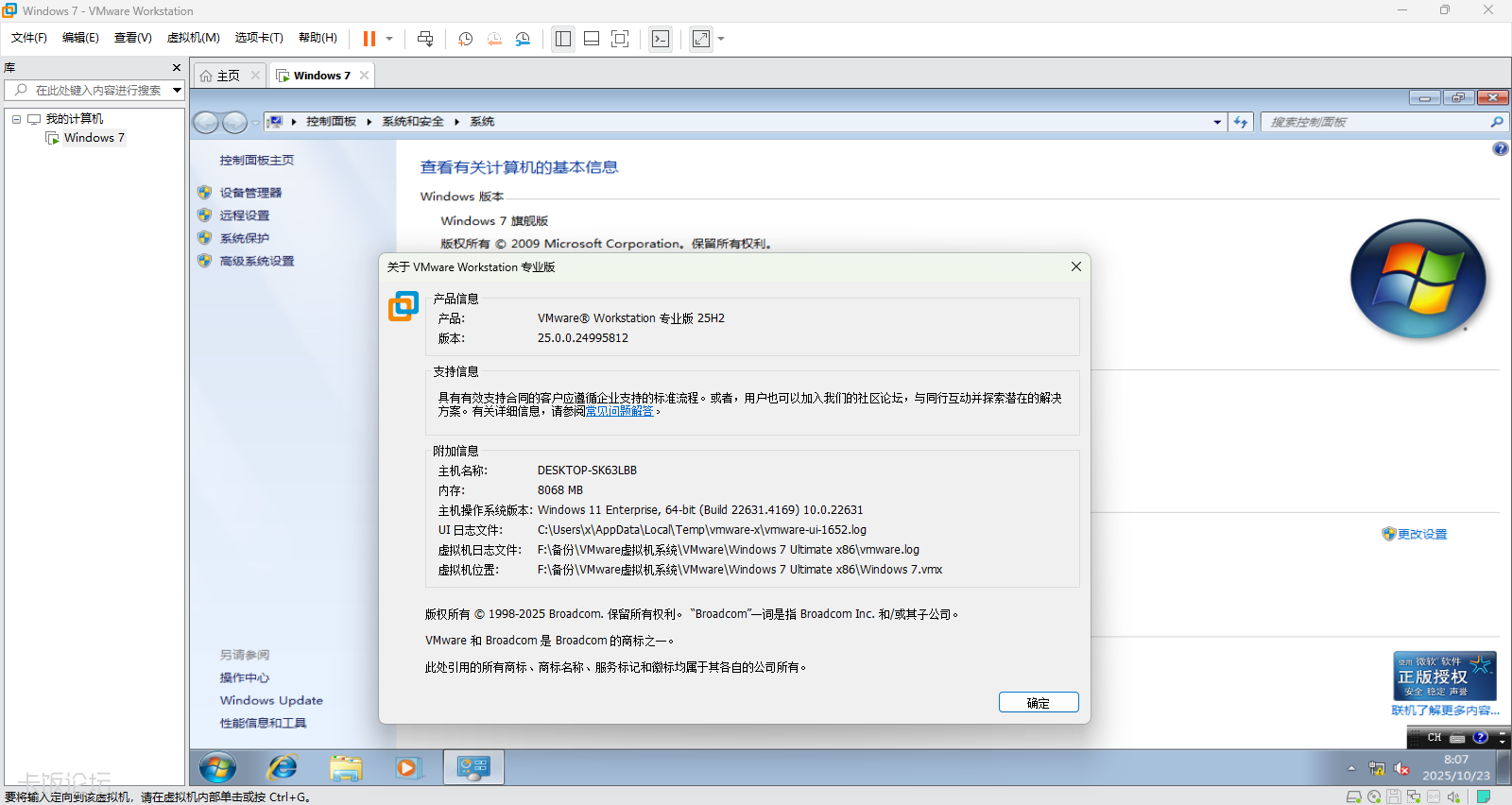1512x805 pixels.
Task: Open the 虚拟机(M) menu
Action: tap(193, 38)
